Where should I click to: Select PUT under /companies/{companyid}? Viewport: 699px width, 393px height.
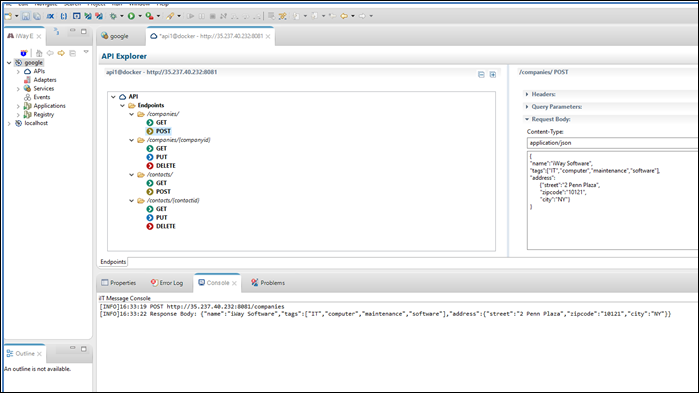tap(161, 157)
